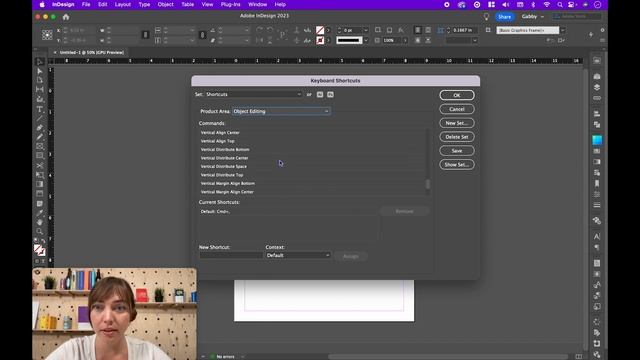Screen dimensions: 640x360
Task: Open the Swatches panel blue icon
Action: (597, 140)
